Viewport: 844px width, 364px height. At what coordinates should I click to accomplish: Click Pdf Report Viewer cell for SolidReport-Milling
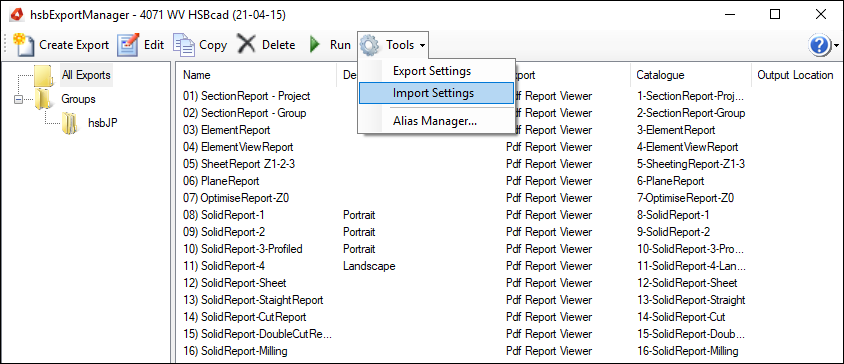[x=549, y=351]
